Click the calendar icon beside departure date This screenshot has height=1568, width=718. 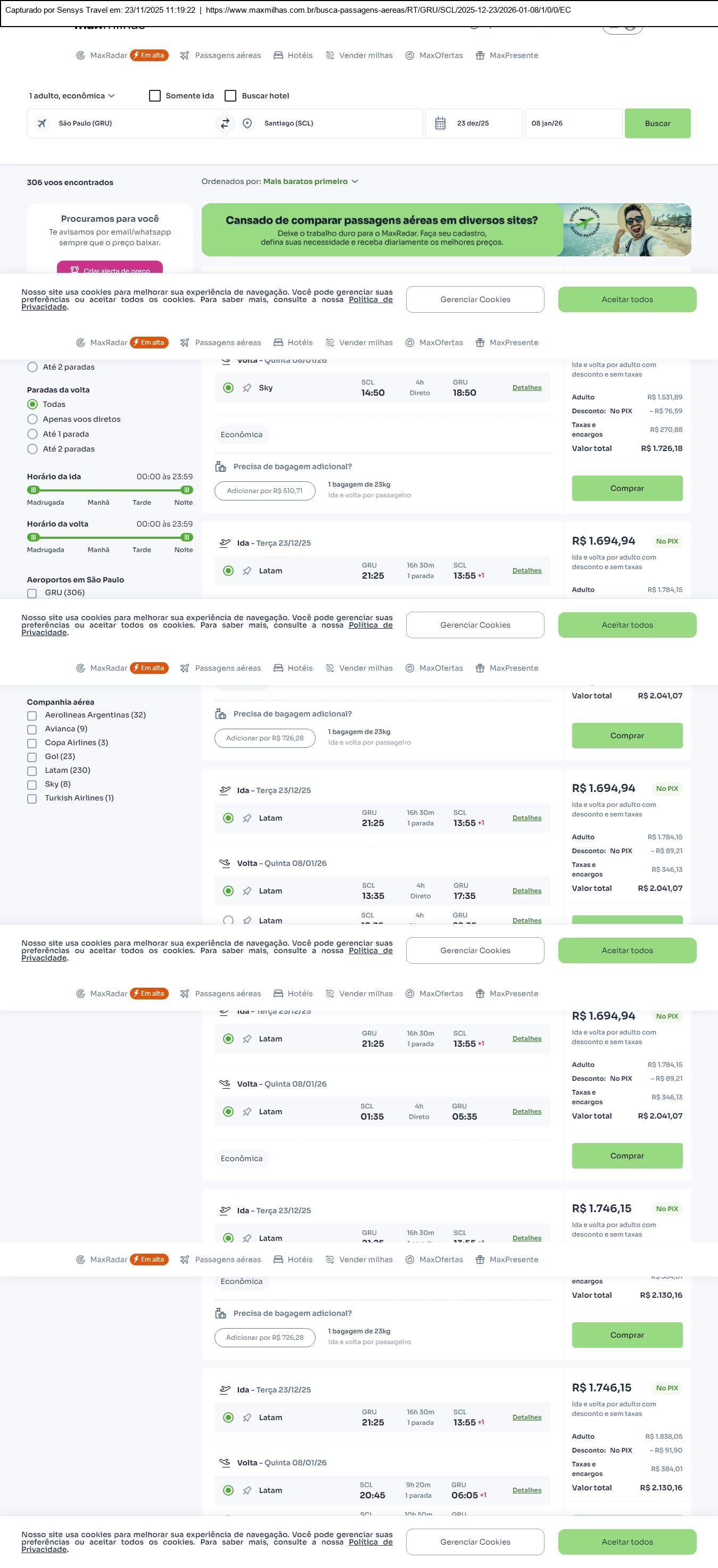440,123
